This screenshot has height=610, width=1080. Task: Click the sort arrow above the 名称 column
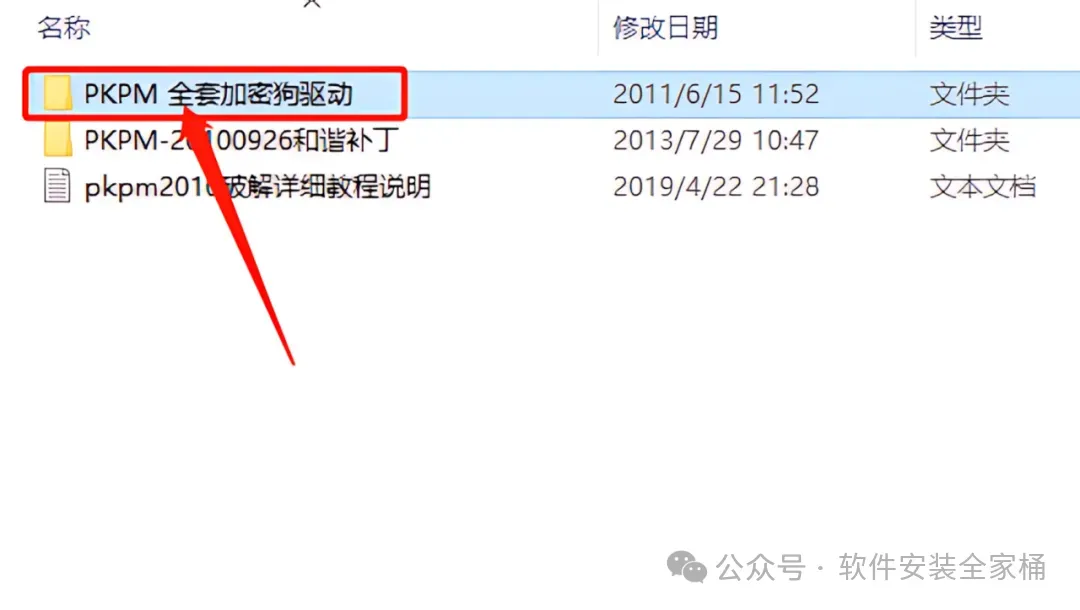point(312,3)
